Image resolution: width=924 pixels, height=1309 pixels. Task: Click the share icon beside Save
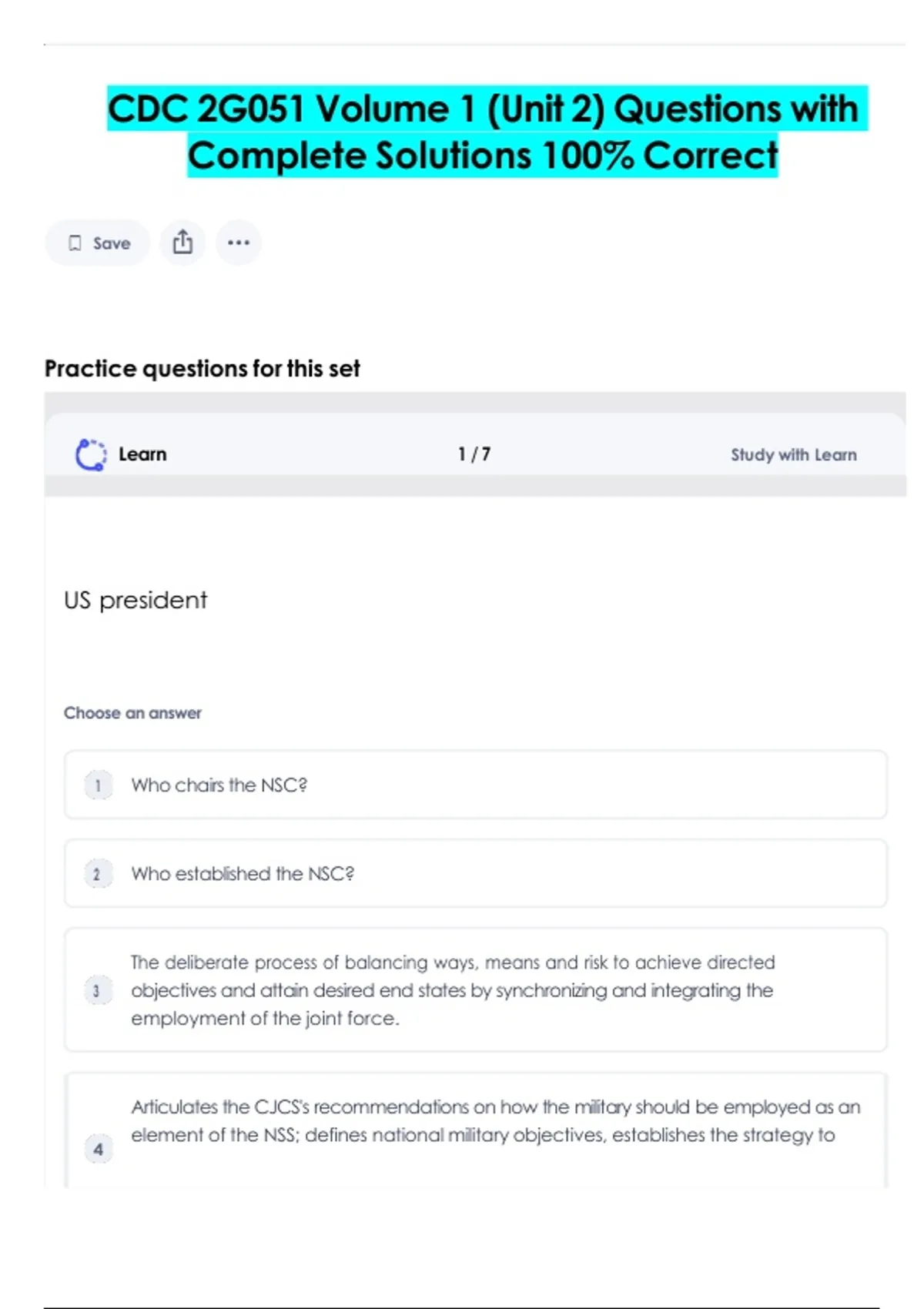pos(182,243)
